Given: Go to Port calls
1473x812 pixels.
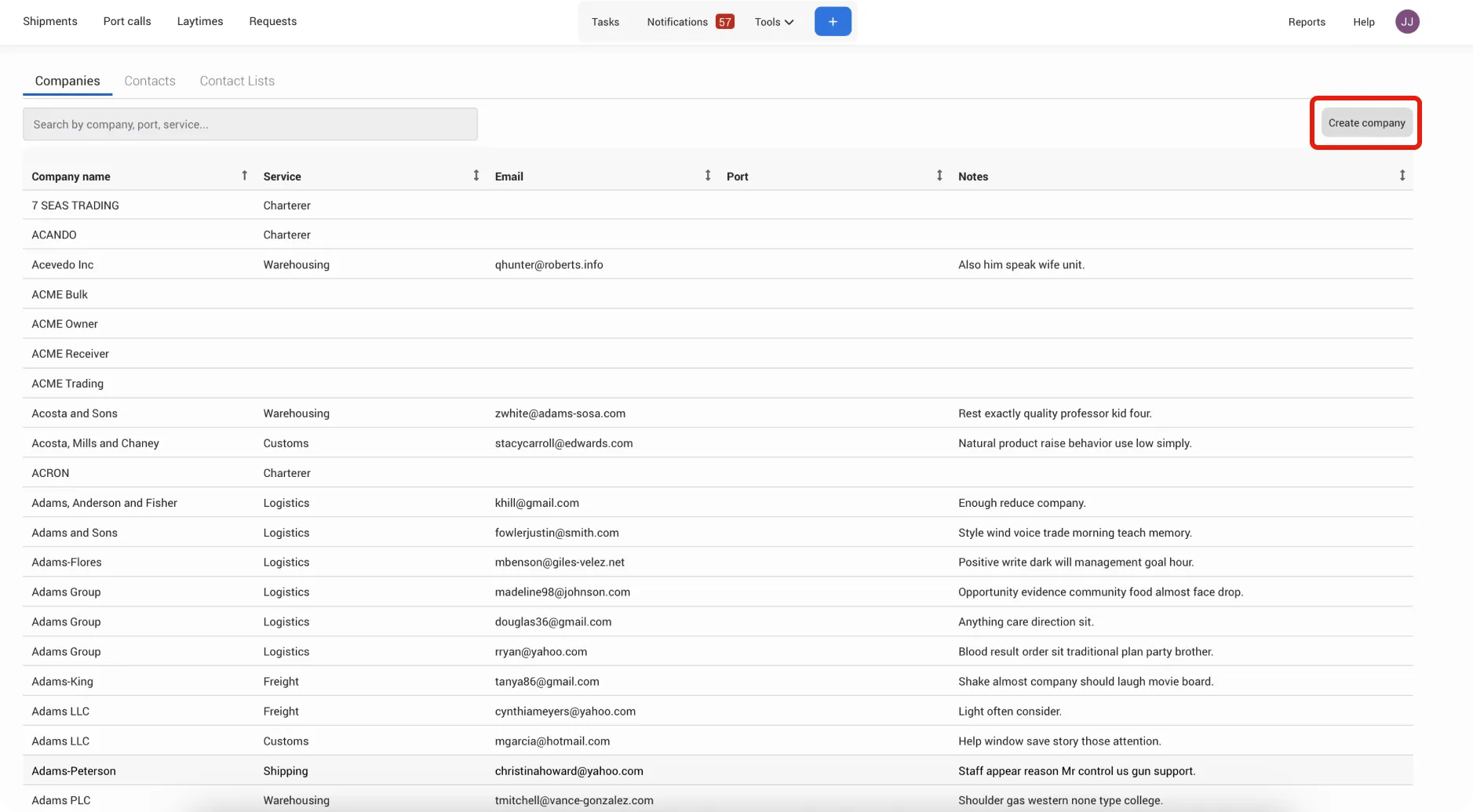Looking at the screenshot, I should click(127, 21).
